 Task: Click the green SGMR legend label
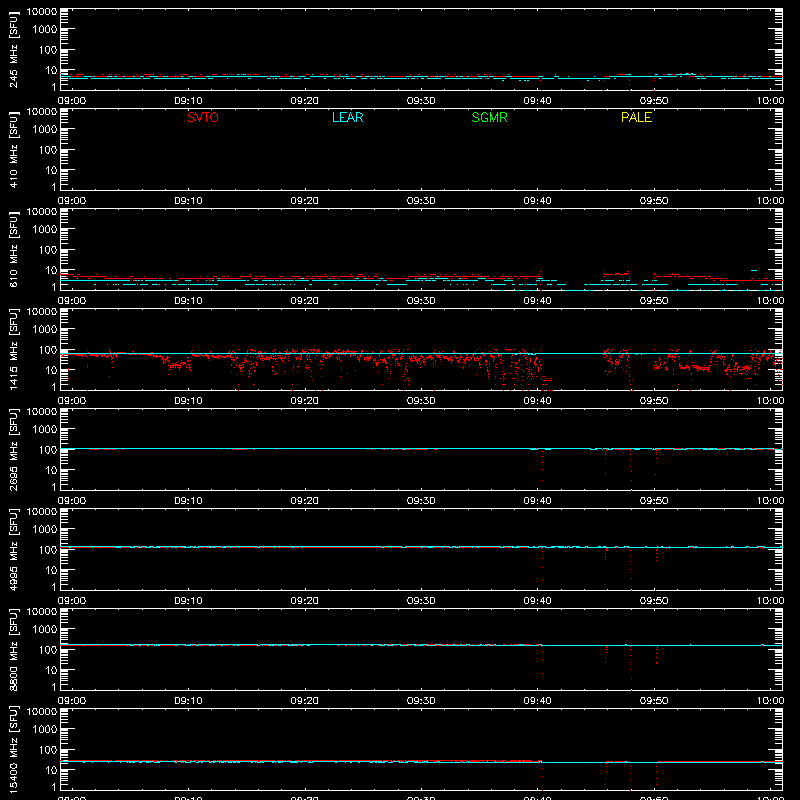coord(489,117)
